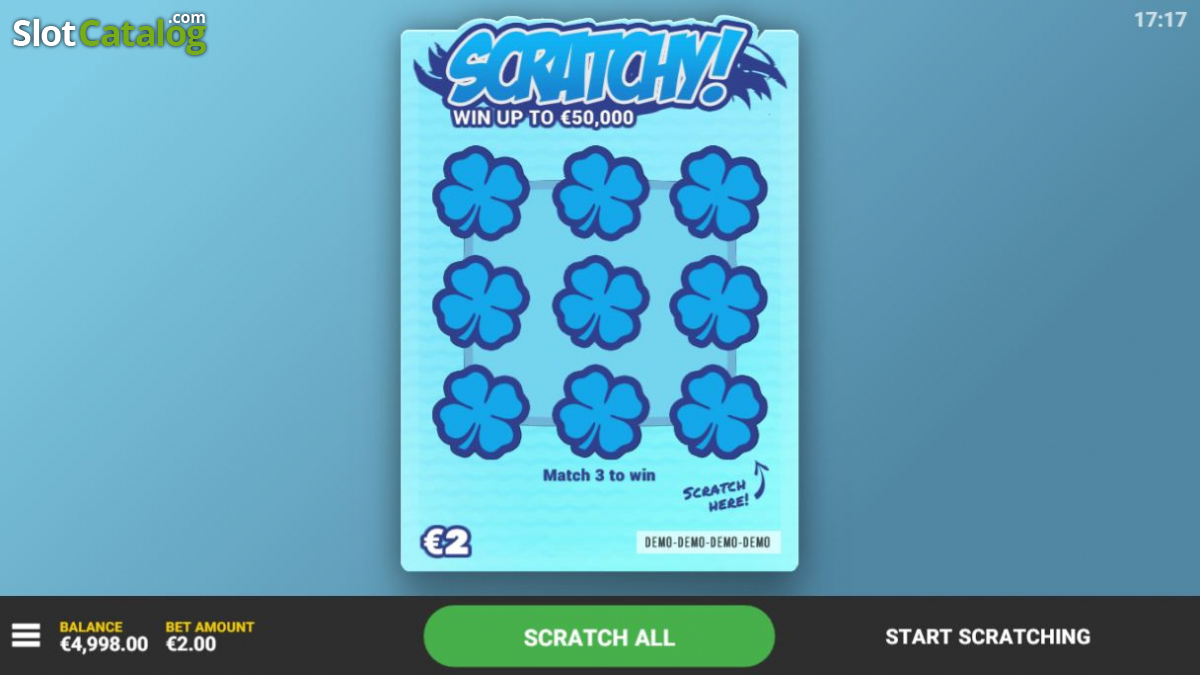Click the Balance display

103,636
